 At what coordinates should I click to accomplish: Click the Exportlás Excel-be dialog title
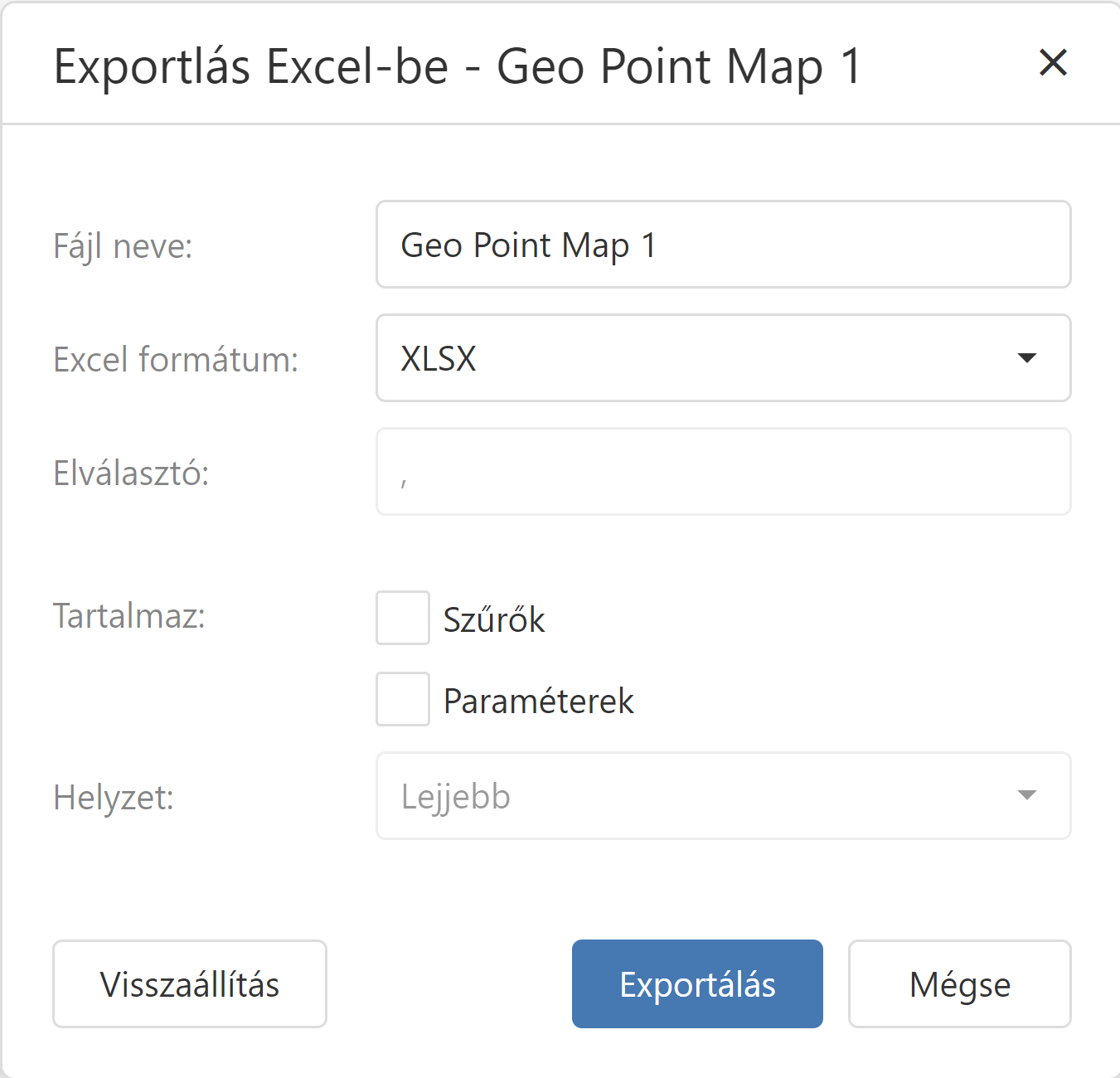point(458,66)
